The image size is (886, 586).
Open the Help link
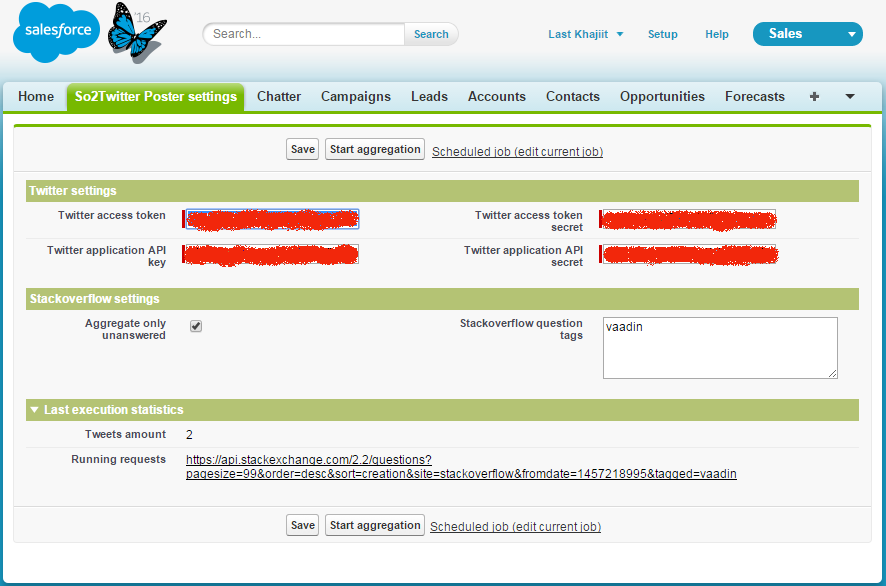pos(716,34)
